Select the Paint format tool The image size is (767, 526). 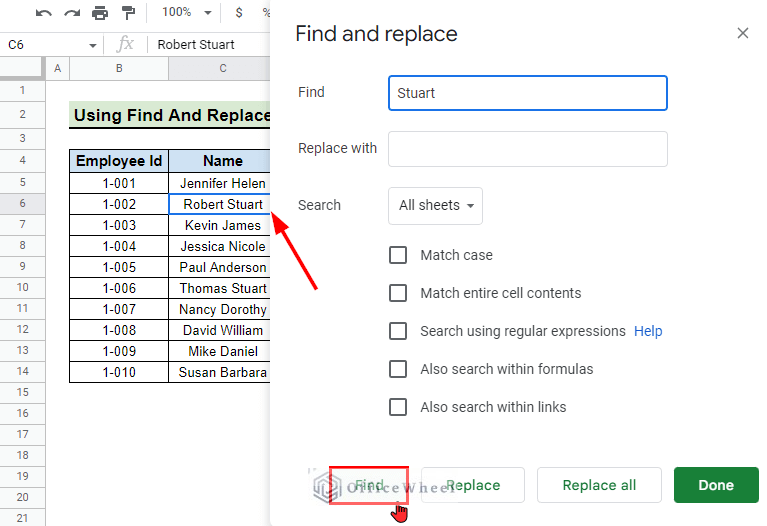click(128, 13)
